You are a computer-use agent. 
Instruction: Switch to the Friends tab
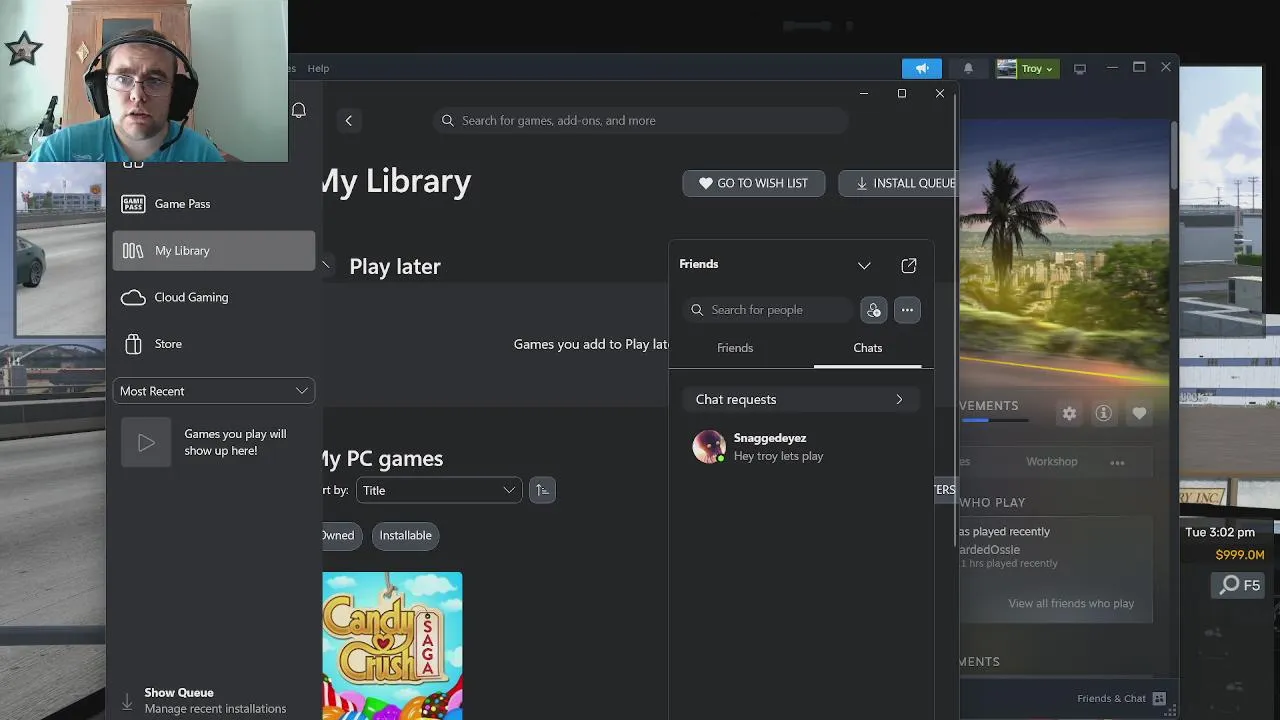tap(735, 348)
